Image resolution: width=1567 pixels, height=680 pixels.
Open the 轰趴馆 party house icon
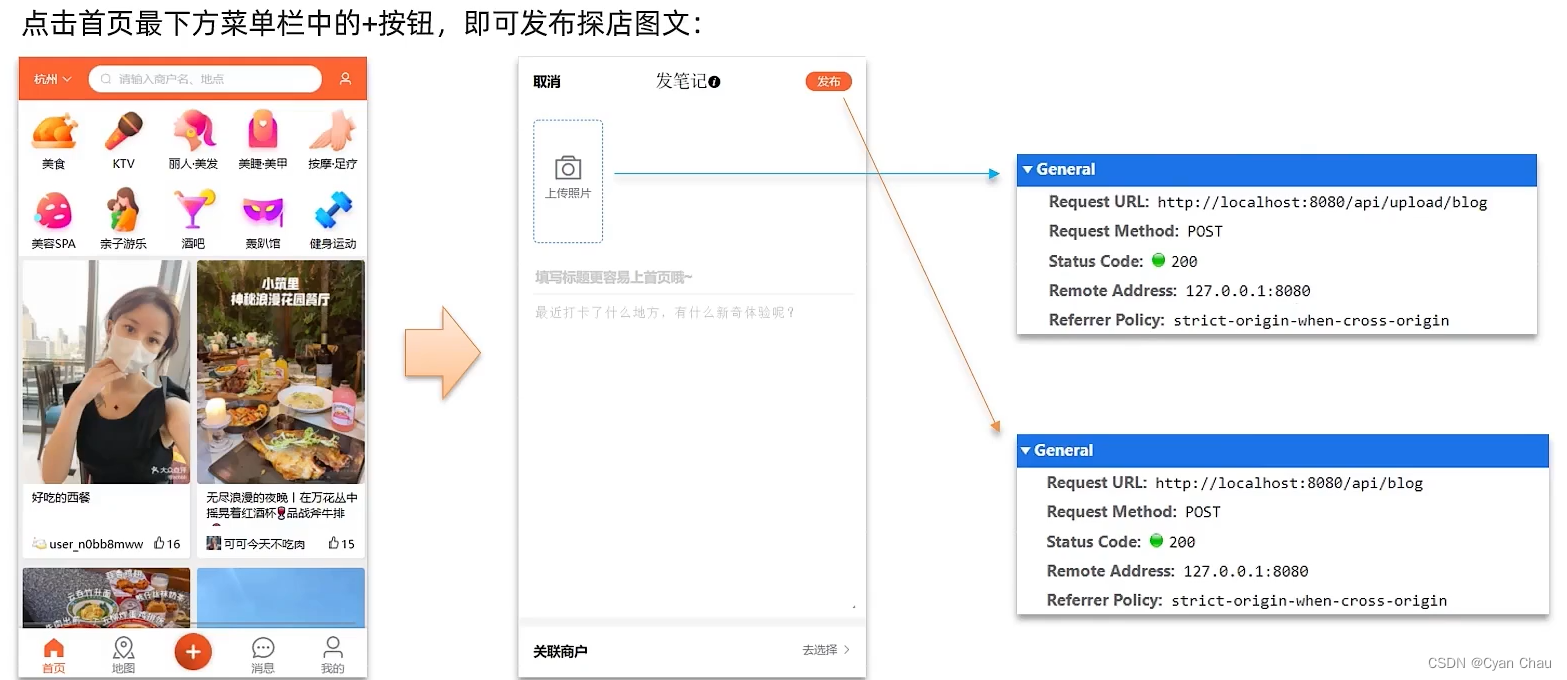(x=263, y=210)
